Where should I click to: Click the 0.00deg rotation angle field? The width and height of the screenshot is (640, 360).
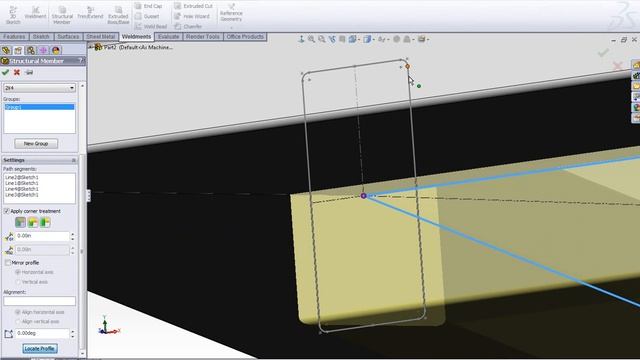point(42,333)
